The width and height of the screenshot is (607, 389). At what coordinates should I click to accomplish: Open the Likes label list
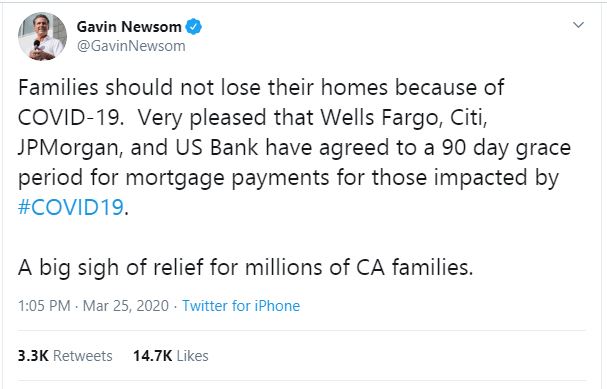[x=192, y=356]
